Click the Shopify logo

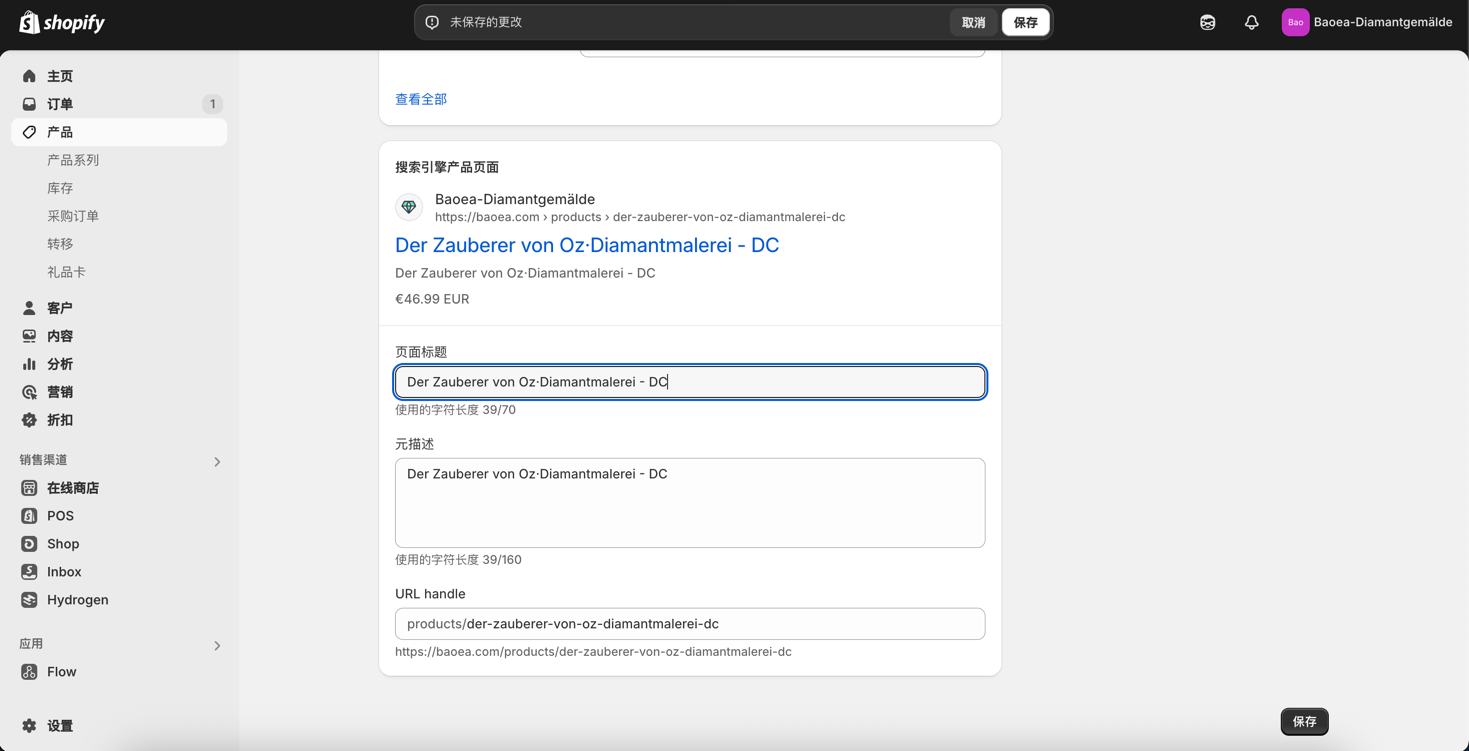62,22
